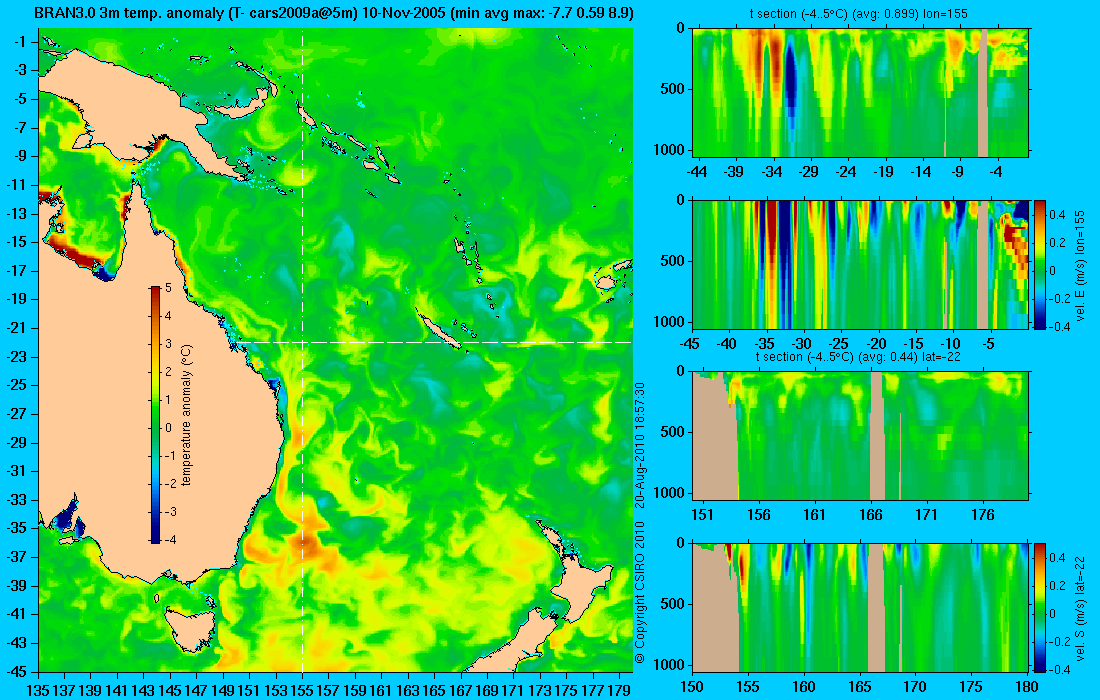Select the 't section lat=-22' panel title

click(x=858, y=357)
